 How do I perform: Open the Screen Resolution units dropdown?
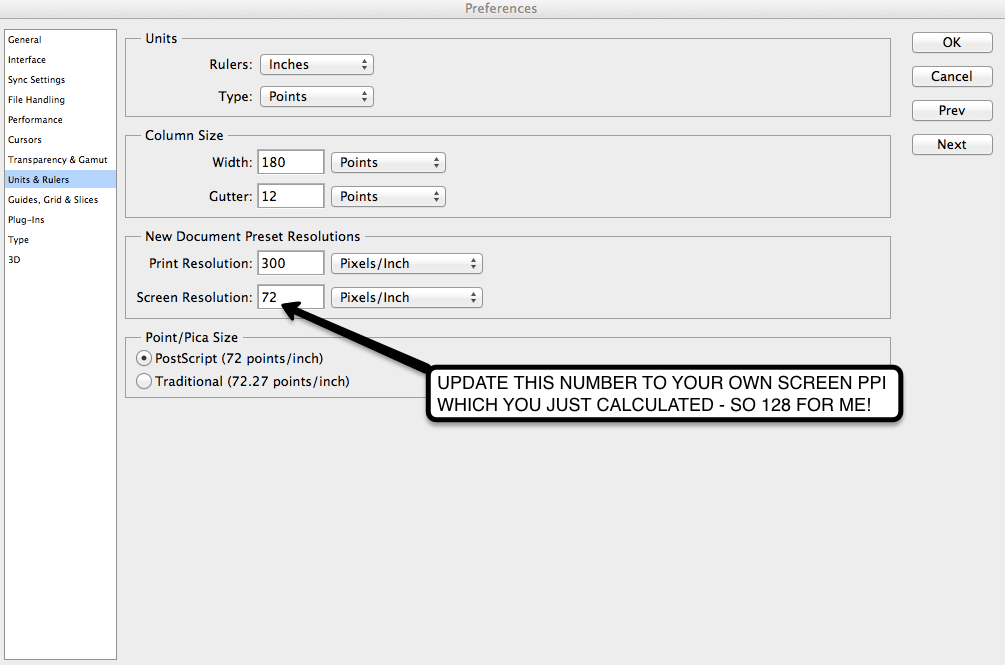pos(406,297)
